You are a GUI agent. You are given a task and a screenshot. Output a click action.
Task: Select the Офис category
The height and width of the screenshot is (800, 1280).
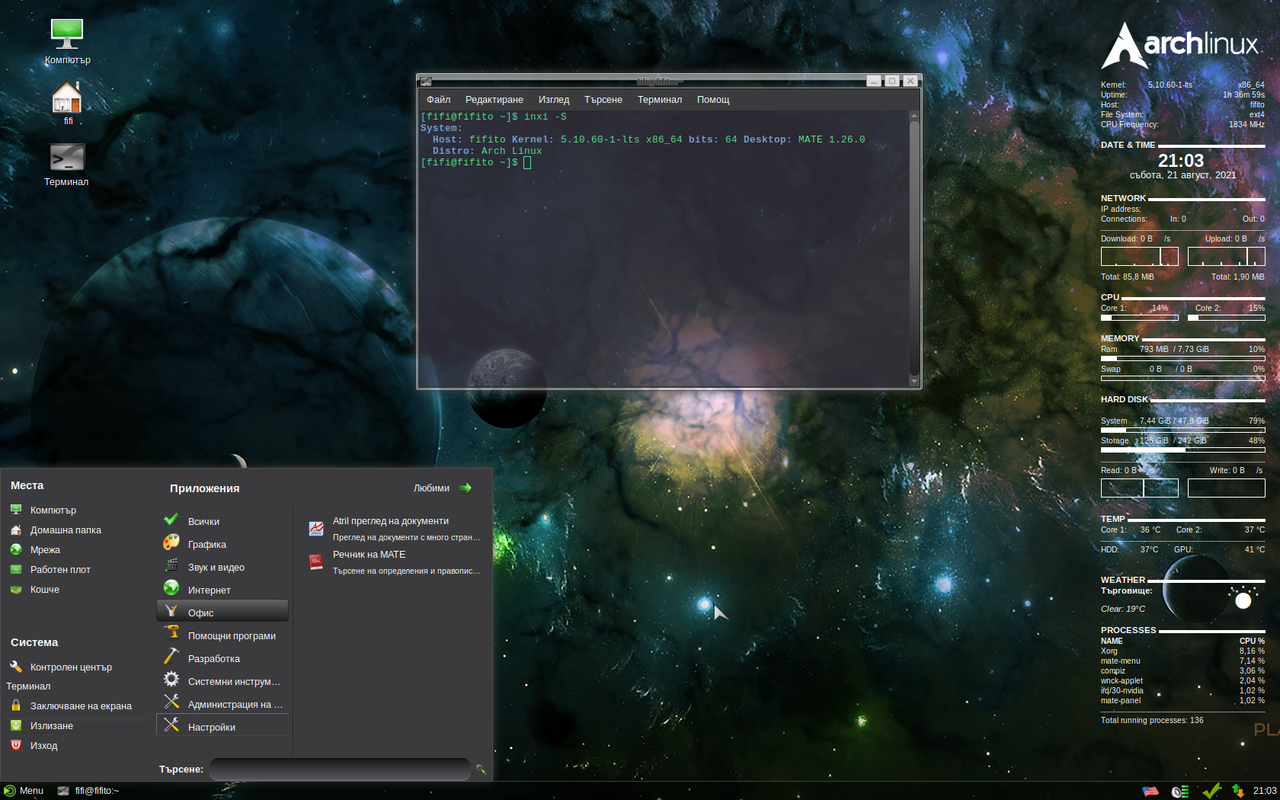222,613
